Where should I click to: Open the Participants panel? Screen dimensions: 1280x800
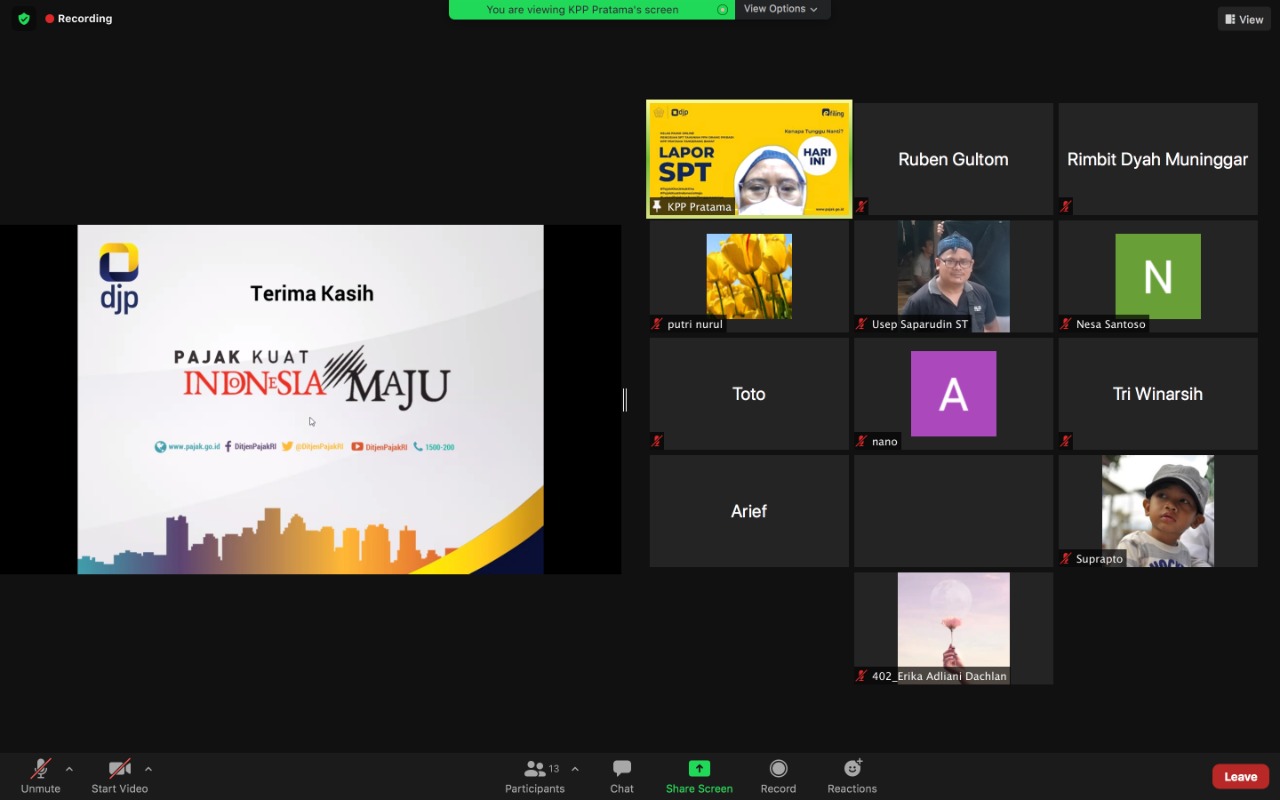click(x=535, y=775)
